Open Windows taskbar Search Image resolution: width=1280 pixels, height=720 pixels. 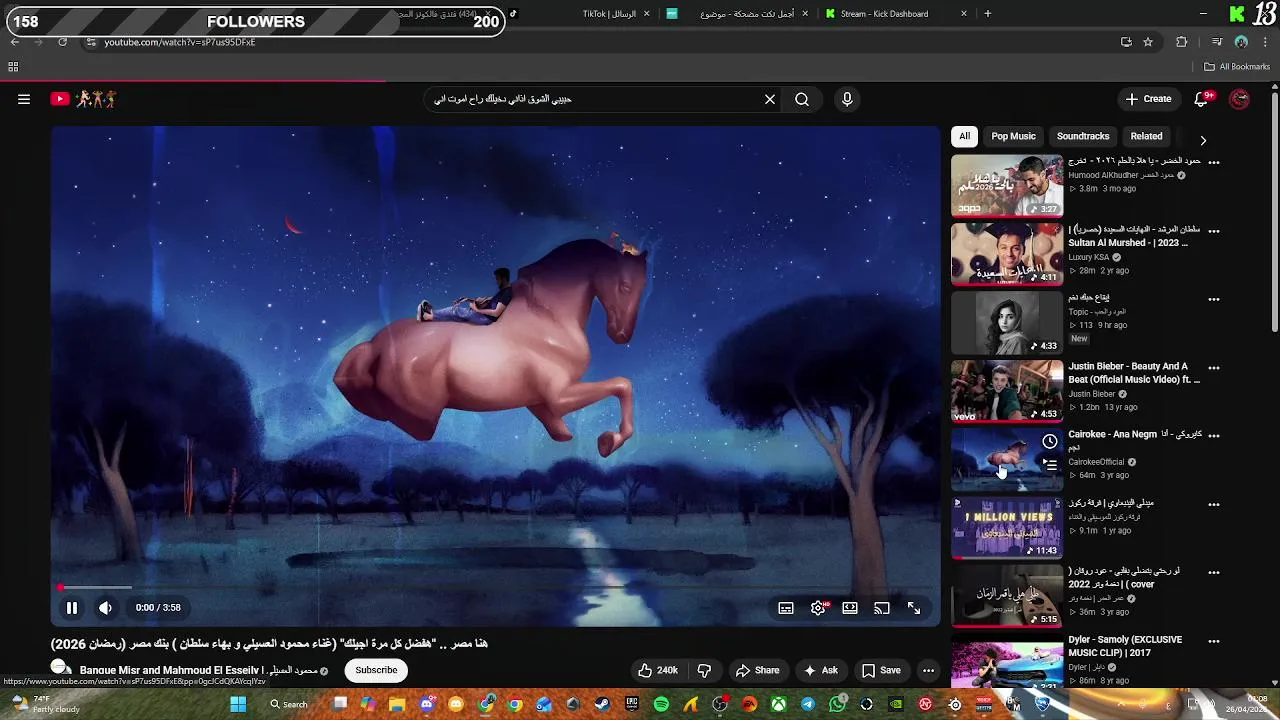[289, 704]
